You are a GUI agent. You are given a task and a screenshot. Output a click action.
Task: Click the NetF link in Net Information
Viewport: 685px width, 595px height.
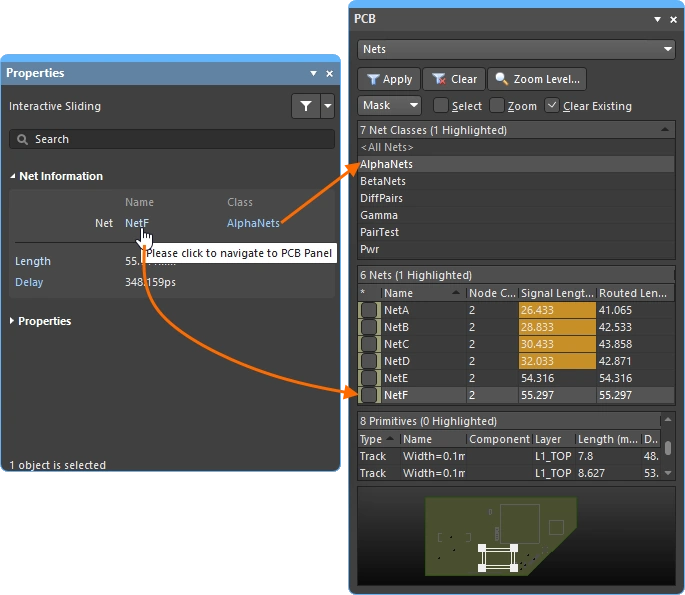(x=137, y=223)
